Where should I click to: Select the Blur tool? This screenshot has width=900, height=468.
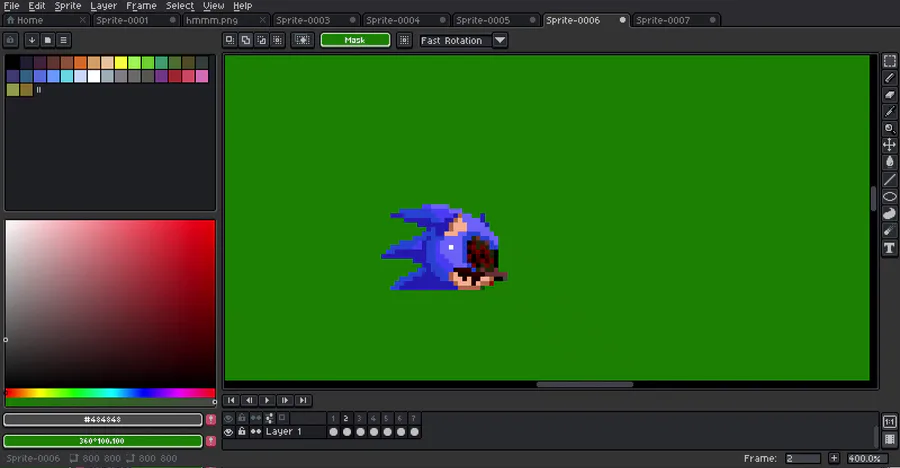point(889,231)
